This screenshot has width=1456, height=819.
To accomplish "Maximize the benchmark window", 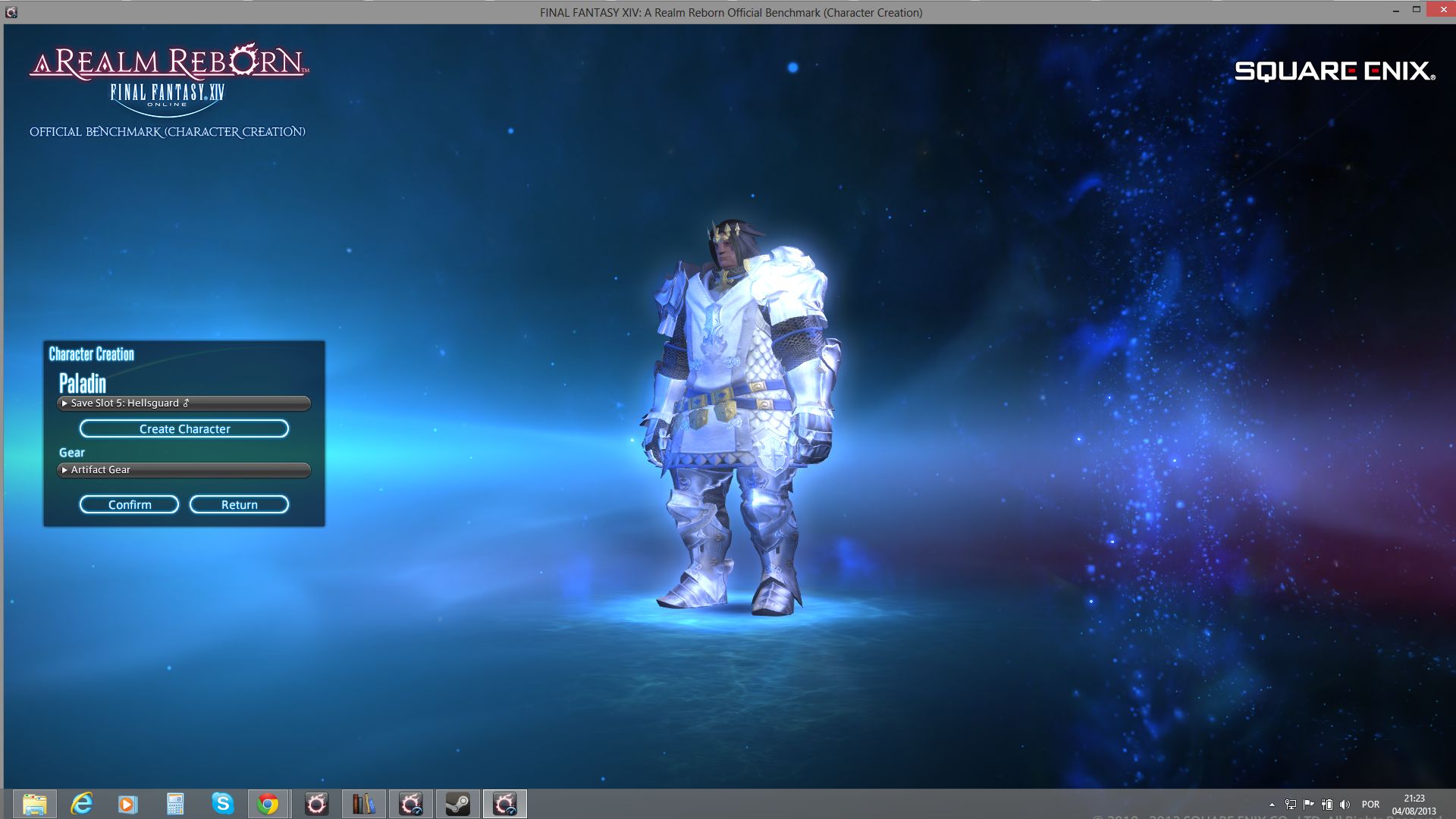I will tap(1416, 10).
